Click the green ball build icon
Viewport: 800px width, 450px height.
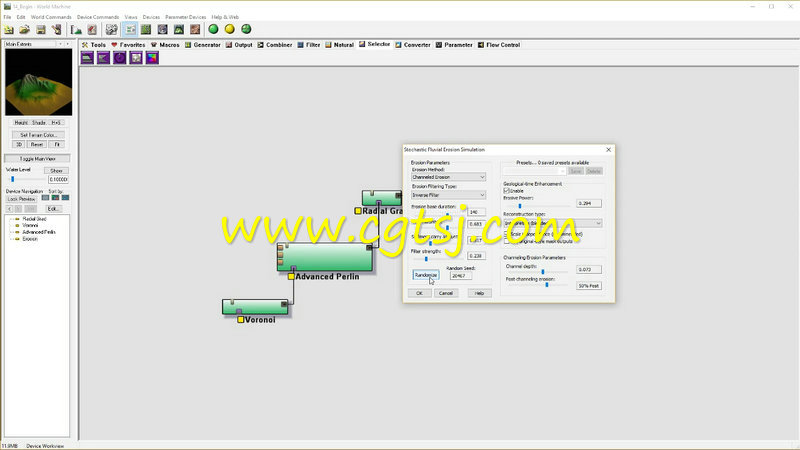(x=213, y=29)
